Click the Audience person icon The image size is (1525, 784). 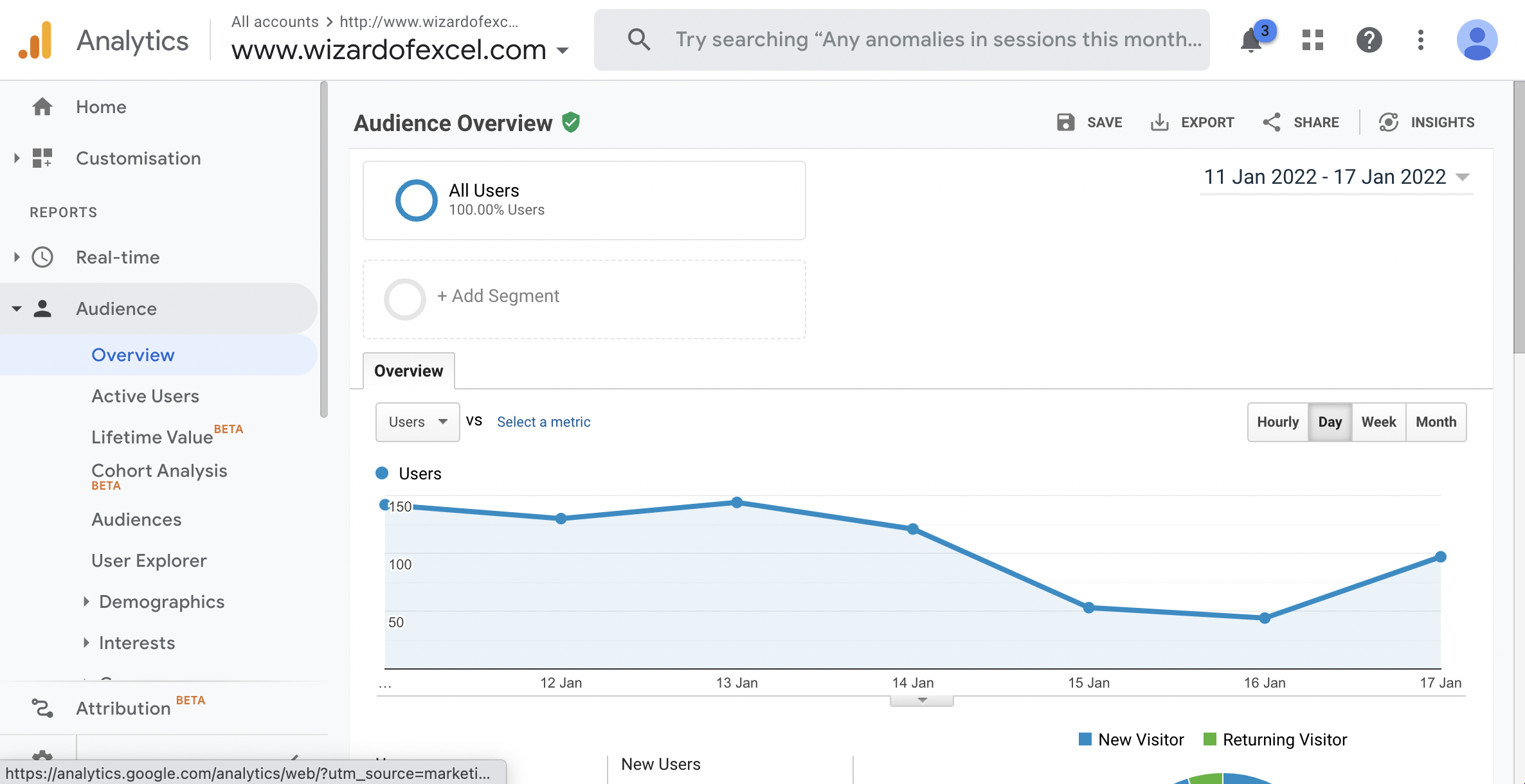[42, 308]
